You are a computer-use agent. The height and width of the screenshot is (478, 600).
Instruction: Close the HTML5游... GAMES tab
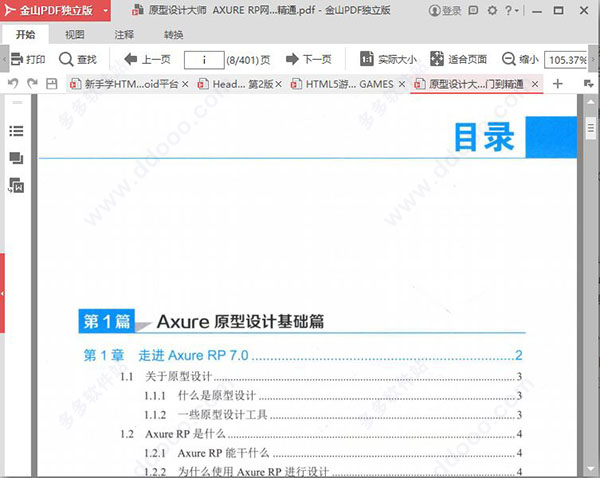coord(401,84)
